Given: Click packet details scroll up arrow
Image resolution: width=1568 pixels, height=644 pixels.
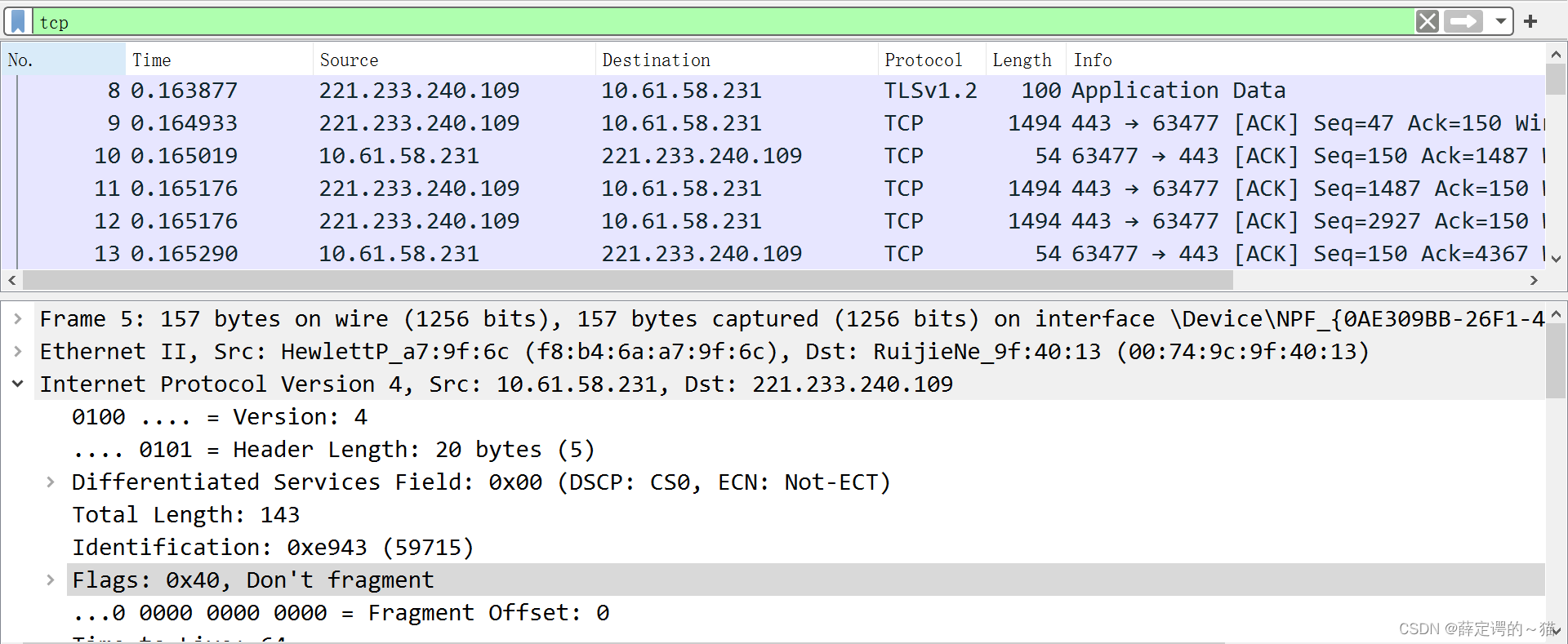Looking at the screenshot, I should coord(1556,314).
